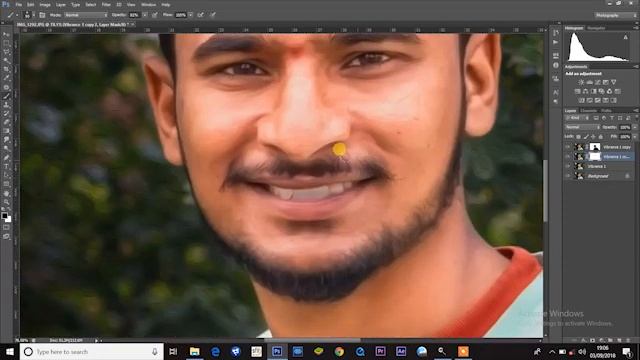Add a Black & White adjustment
The width and height of the screenshot is (640, 360).
click(593, 91)
